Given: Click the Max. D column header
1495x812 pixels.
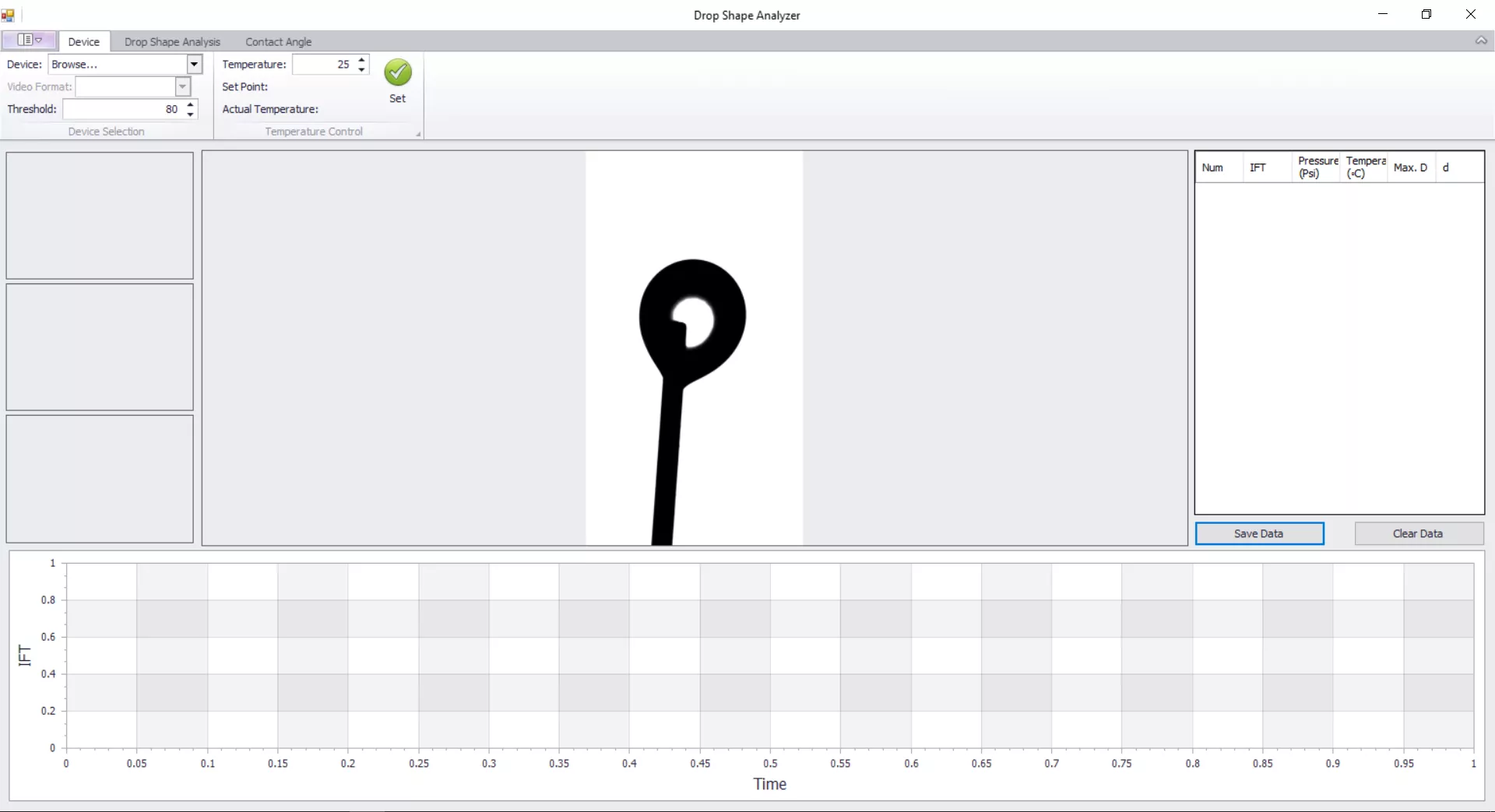Looking at the screenshot, I should click(1411, 167).
